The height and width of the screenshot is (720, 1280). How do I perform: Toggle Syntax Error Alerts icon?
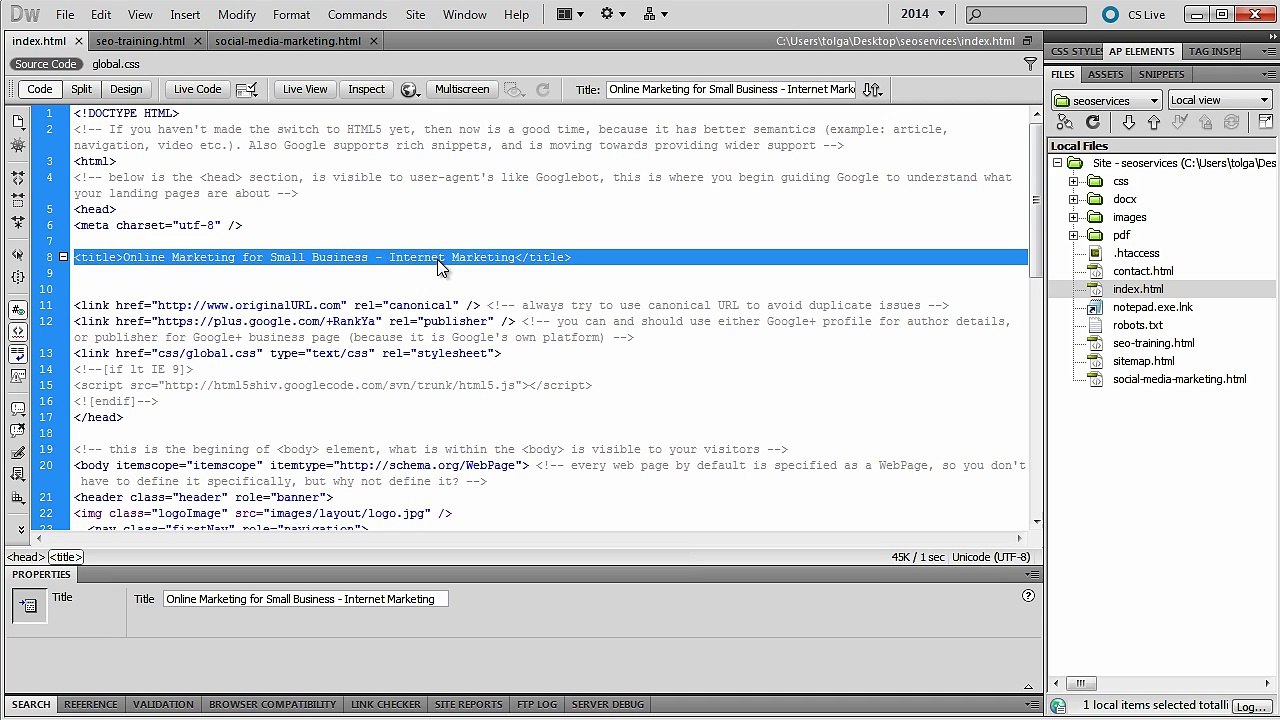[18, 376]
